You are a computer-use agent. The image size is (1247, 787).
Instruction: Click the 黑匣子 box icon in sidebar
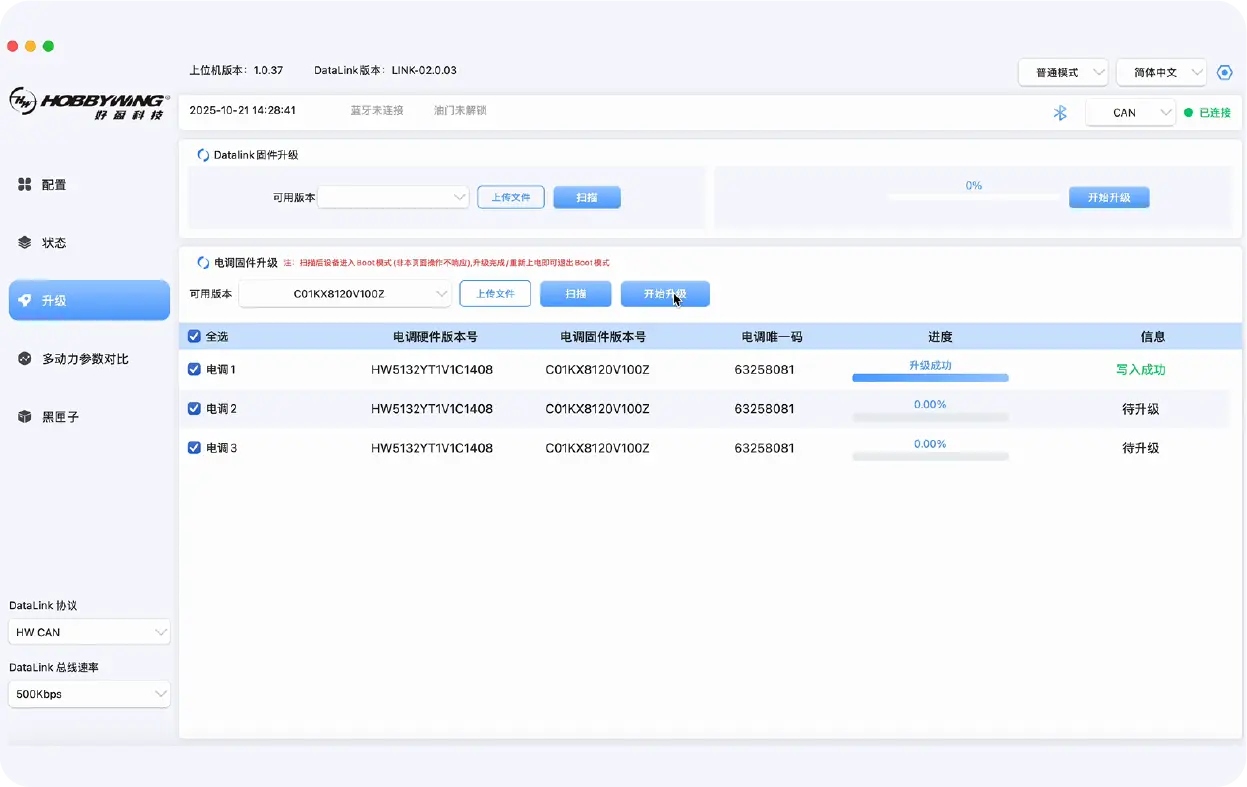tap(25, 417)
